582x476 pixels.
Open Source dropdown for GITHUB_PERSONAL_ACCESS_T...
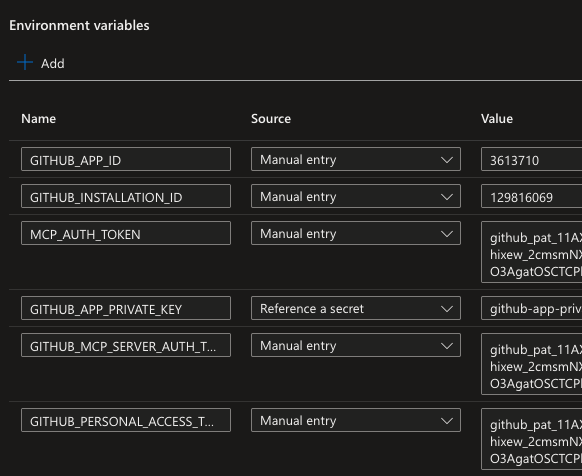pos(356,420)
